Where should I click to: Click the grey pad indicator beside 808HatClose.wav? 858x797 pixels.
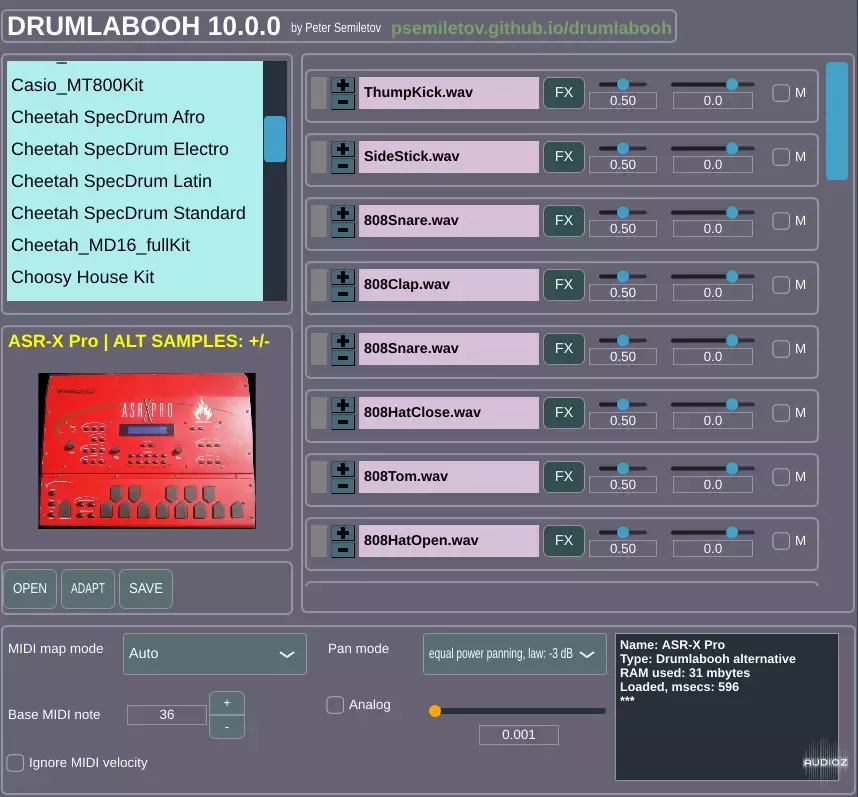click(319, 412)
